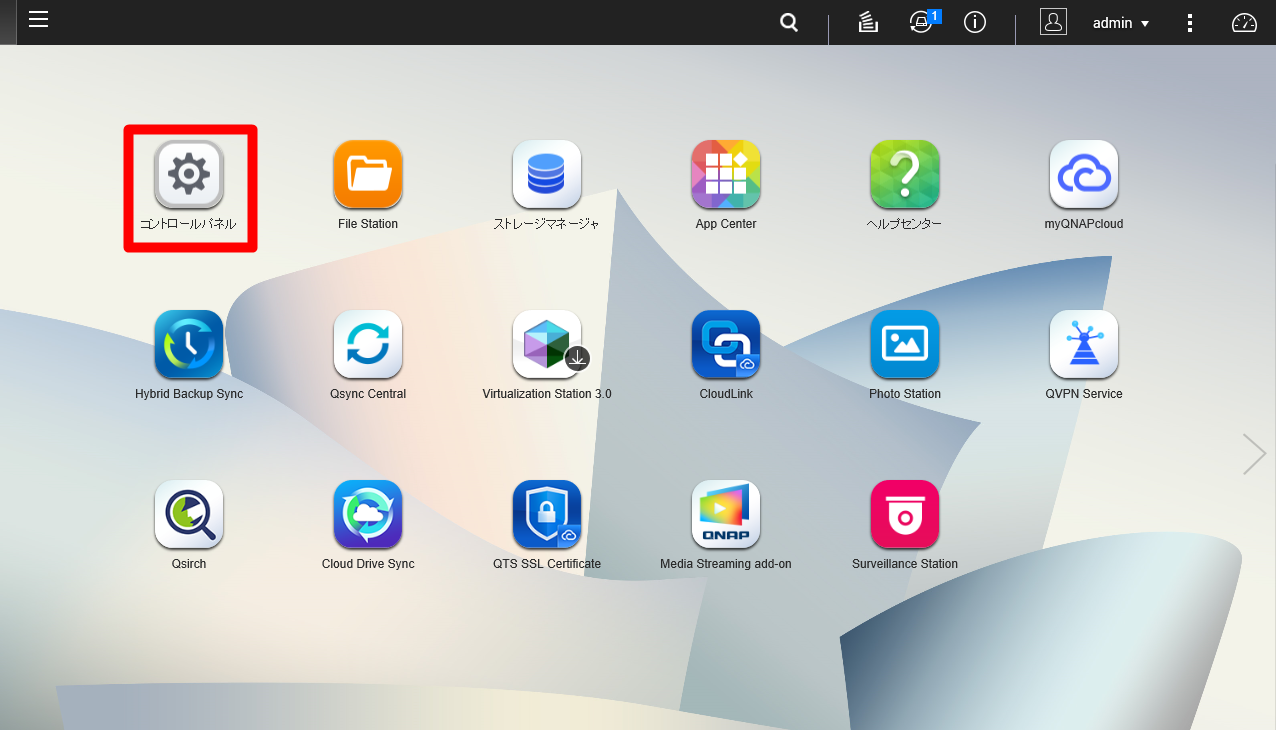Launch CloudLink app

(726, 344)
